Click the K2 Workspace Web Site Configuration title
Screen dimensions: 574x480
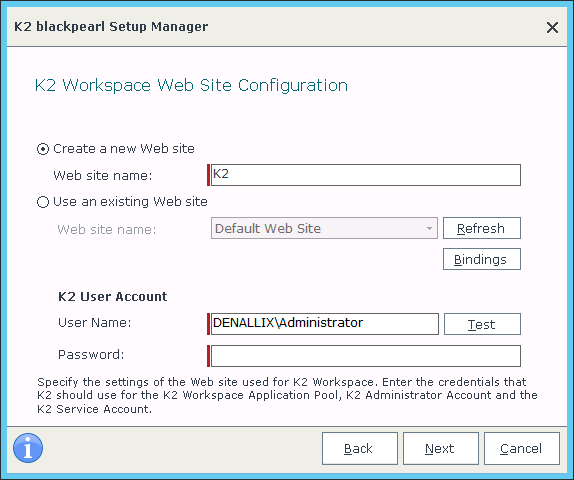point(191,86)
